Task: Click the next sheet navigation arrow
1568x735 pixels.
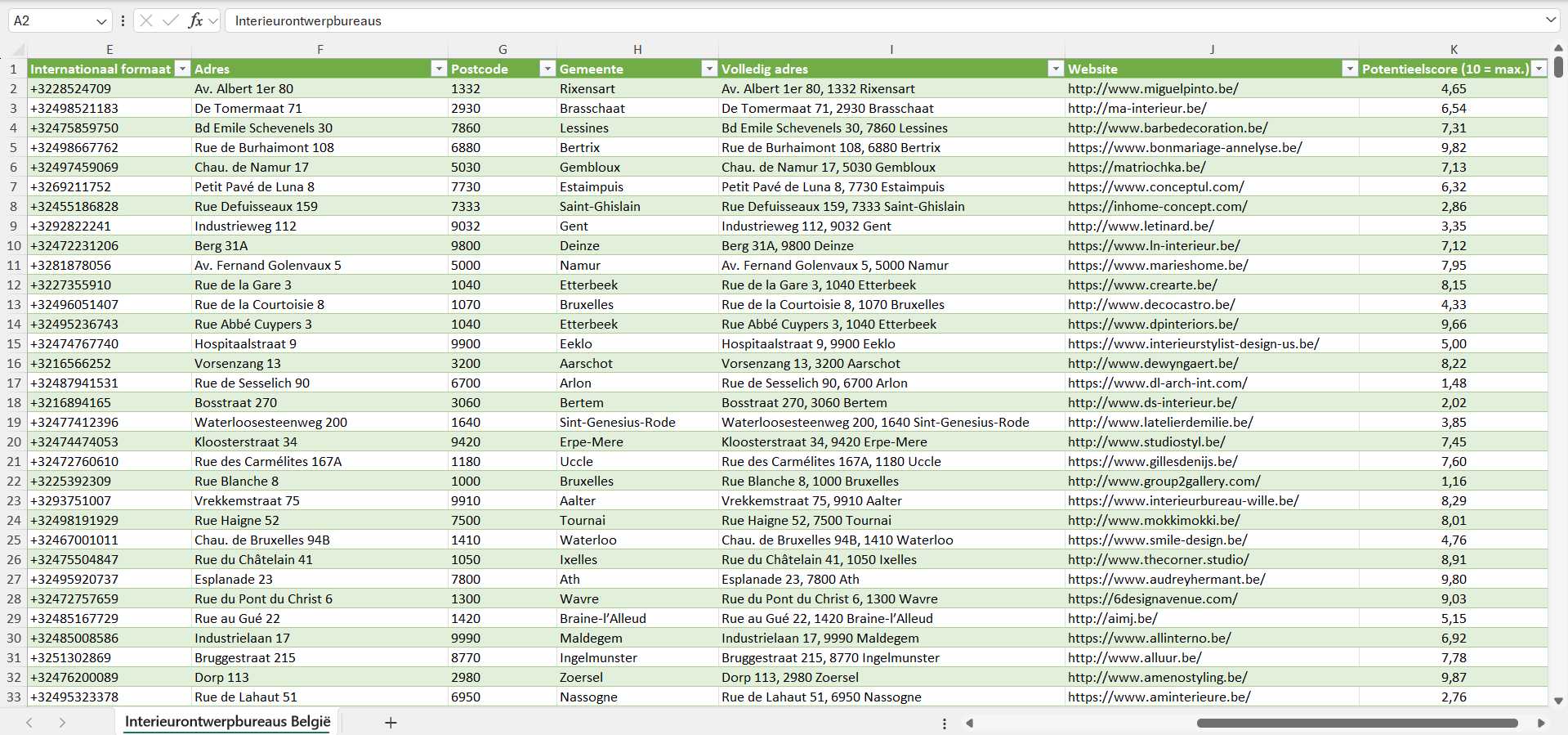Action: point(62,722)
